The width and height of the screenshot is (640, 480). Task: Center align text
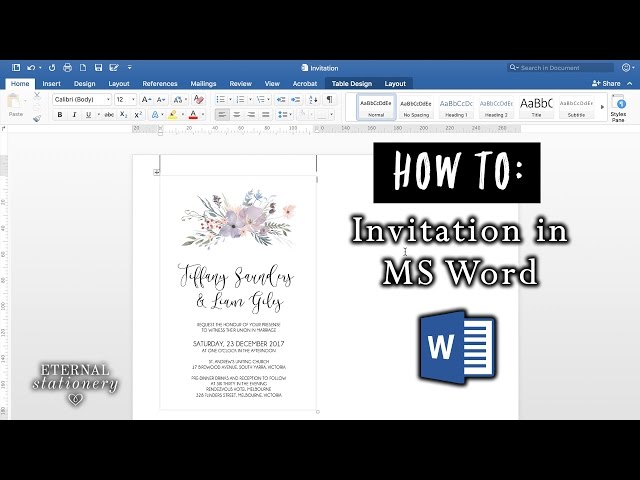tap(236, 115)
